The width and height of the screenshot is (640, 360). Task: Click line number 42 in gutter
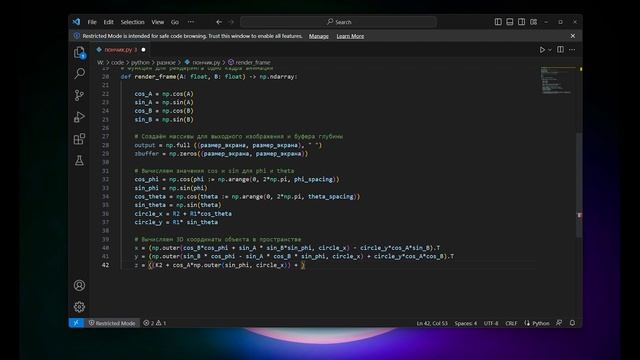tap(105, 265)
